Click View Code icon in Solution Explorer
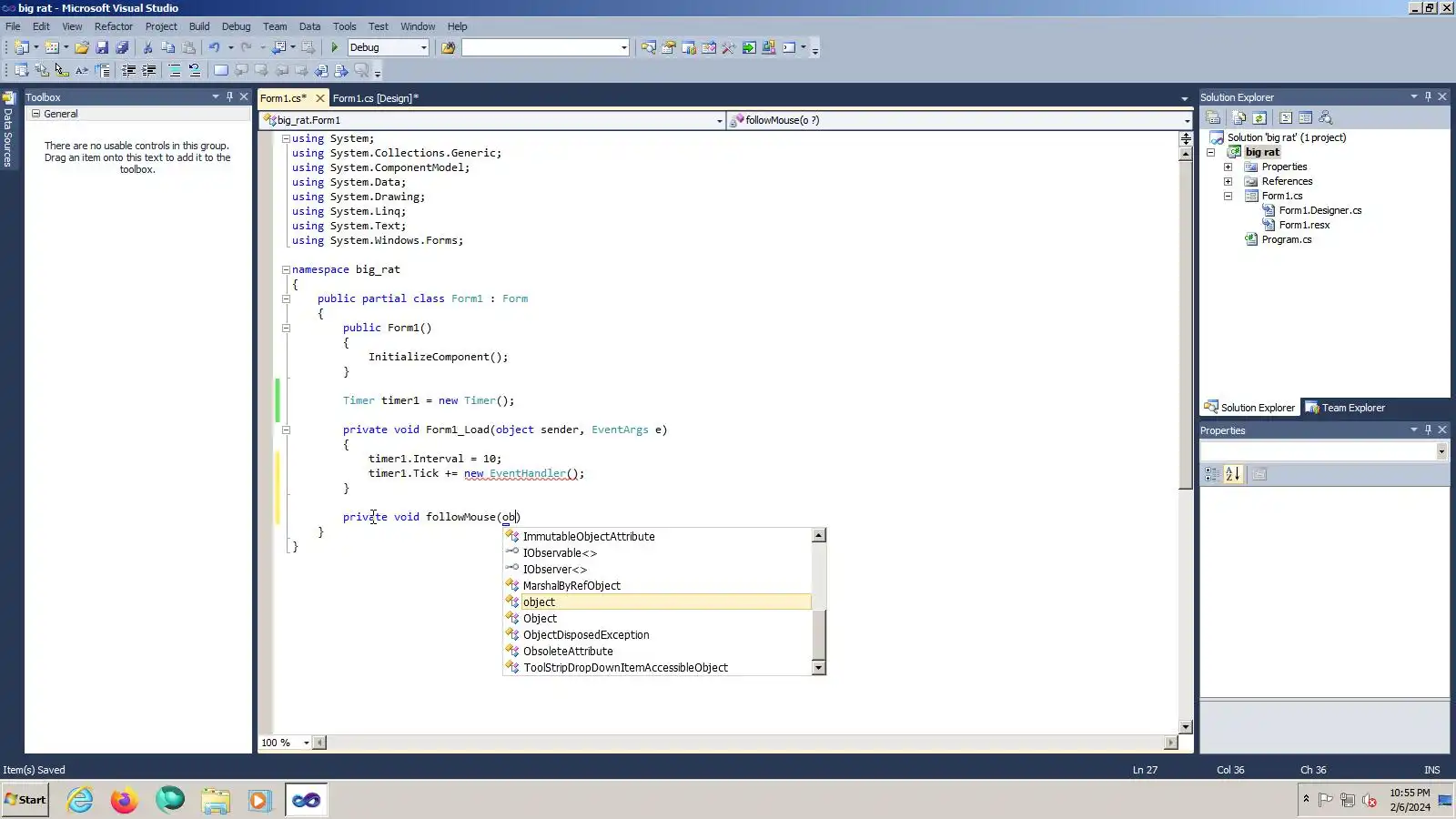Screen dimensions: 1456x819 pos(1286,117)
